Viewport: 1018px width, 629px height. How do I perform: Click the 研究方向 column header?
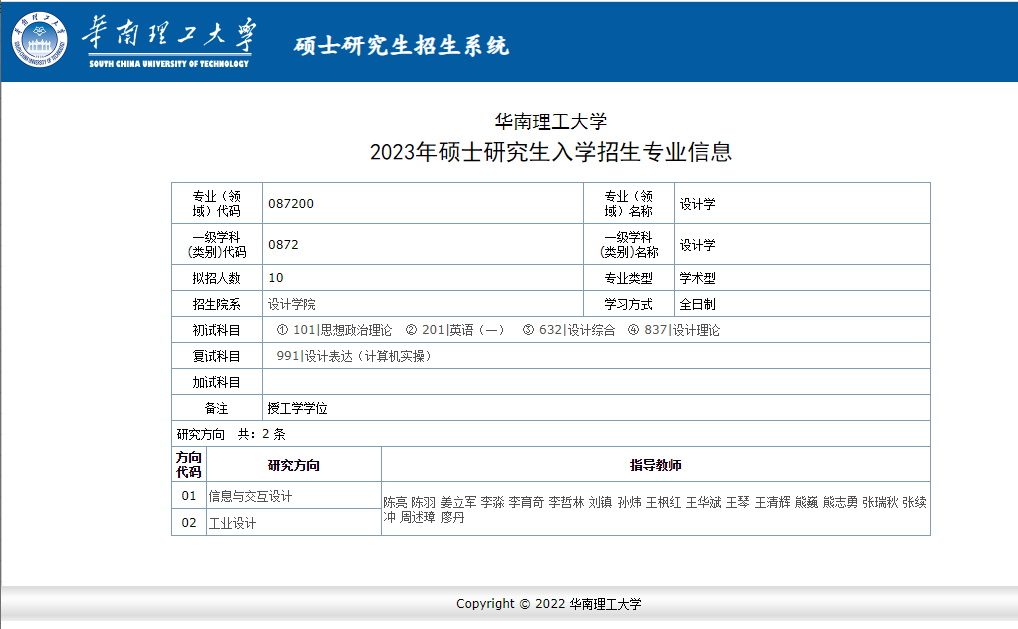[x=293, y=465]
